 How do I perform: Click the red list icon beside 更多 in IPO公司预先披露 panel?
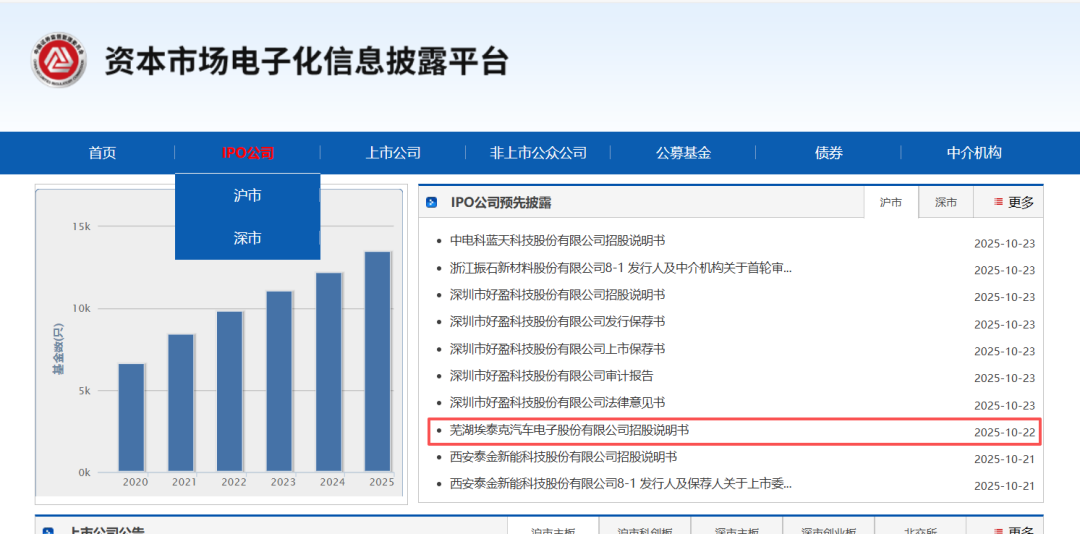click(998, 203)
